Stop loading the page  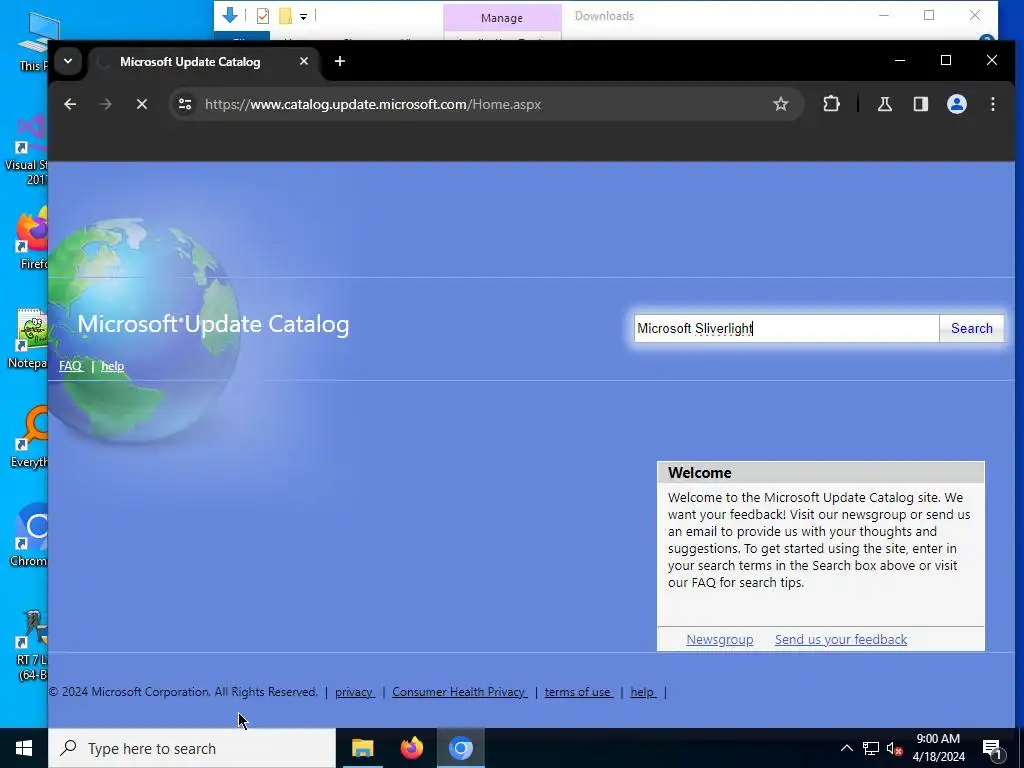click(x=142, y=104)
